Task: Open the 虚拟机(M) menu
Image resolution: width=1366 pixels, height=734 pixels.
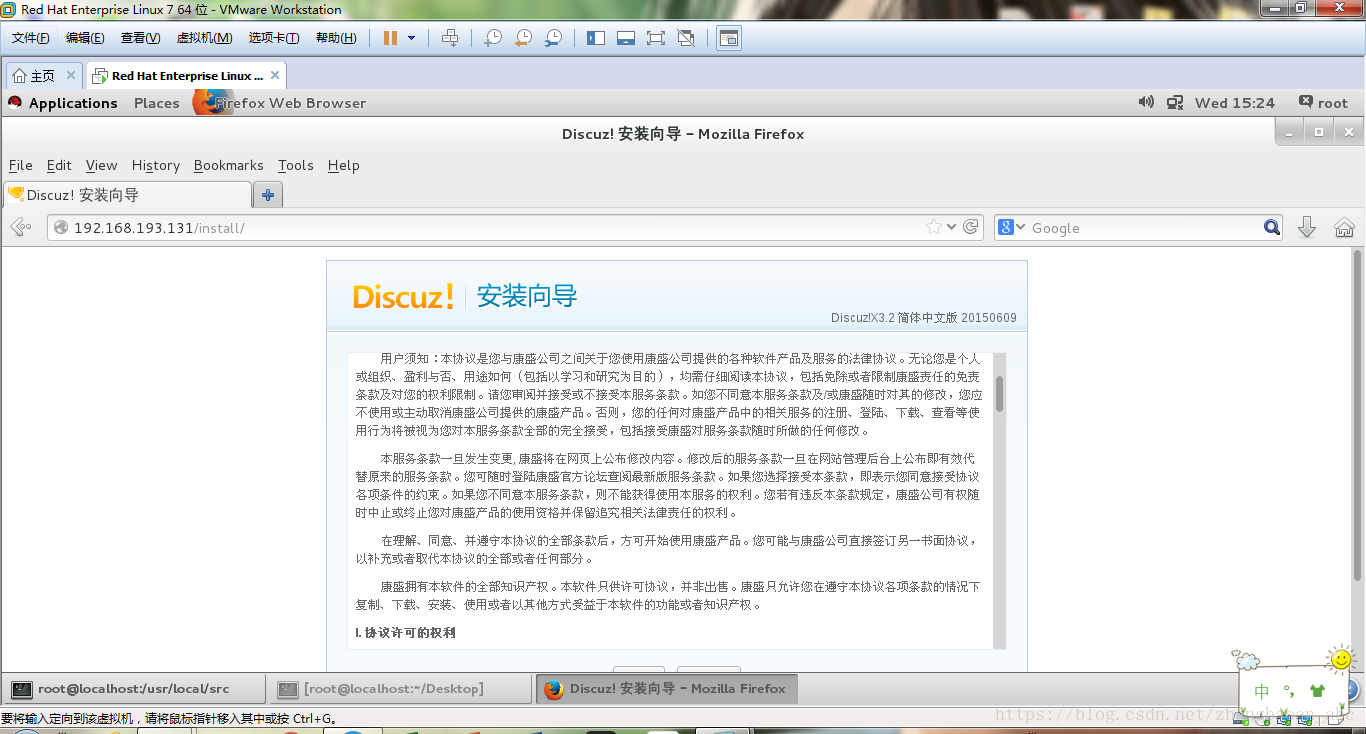Action: point(204,38)
